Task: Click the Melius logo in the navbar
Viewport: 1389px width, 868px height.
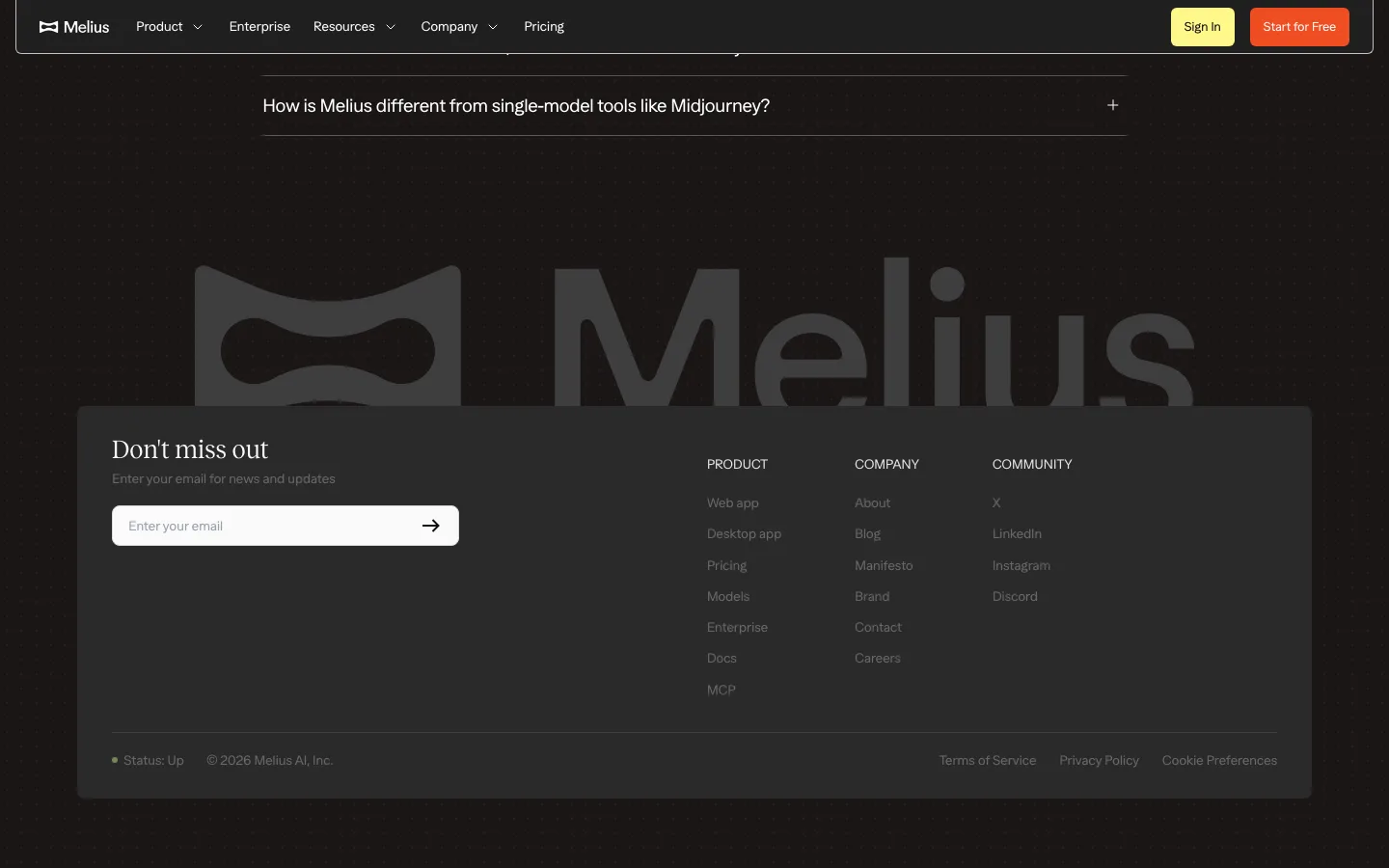Action: click(x=74, y=27)
